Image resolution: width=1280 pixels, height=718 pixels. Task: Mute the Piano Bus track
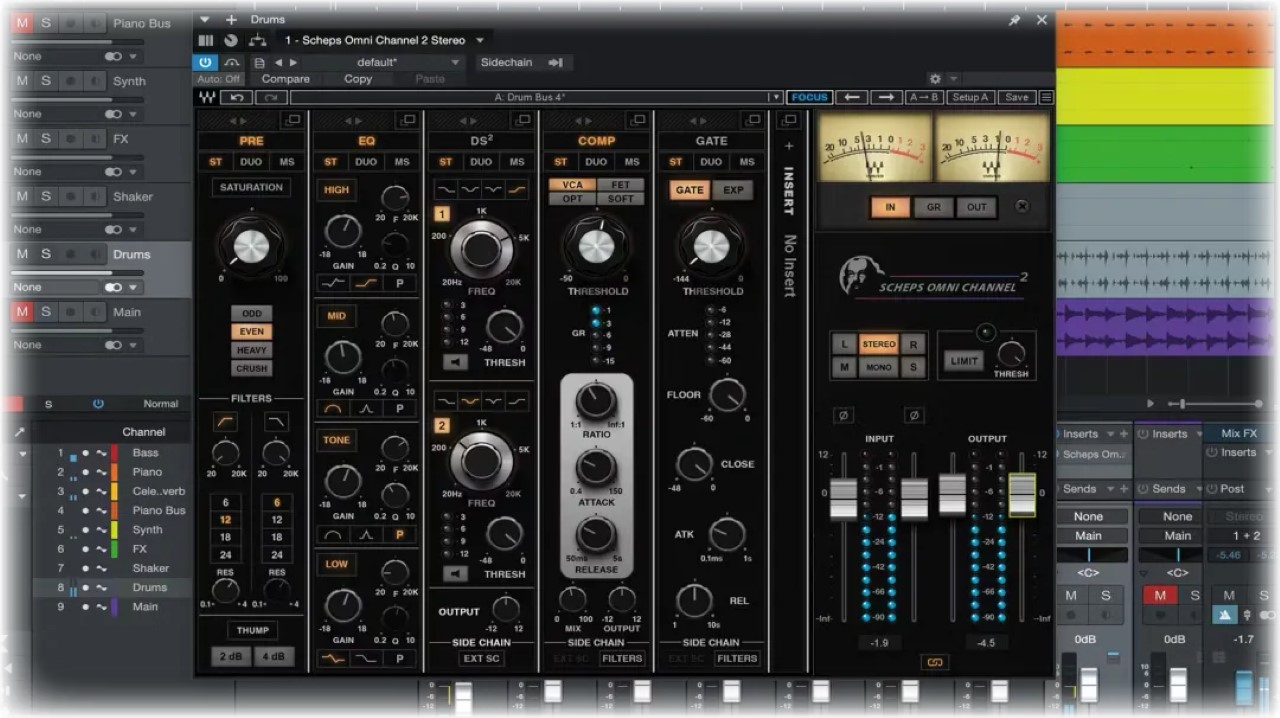coord(22,23)
